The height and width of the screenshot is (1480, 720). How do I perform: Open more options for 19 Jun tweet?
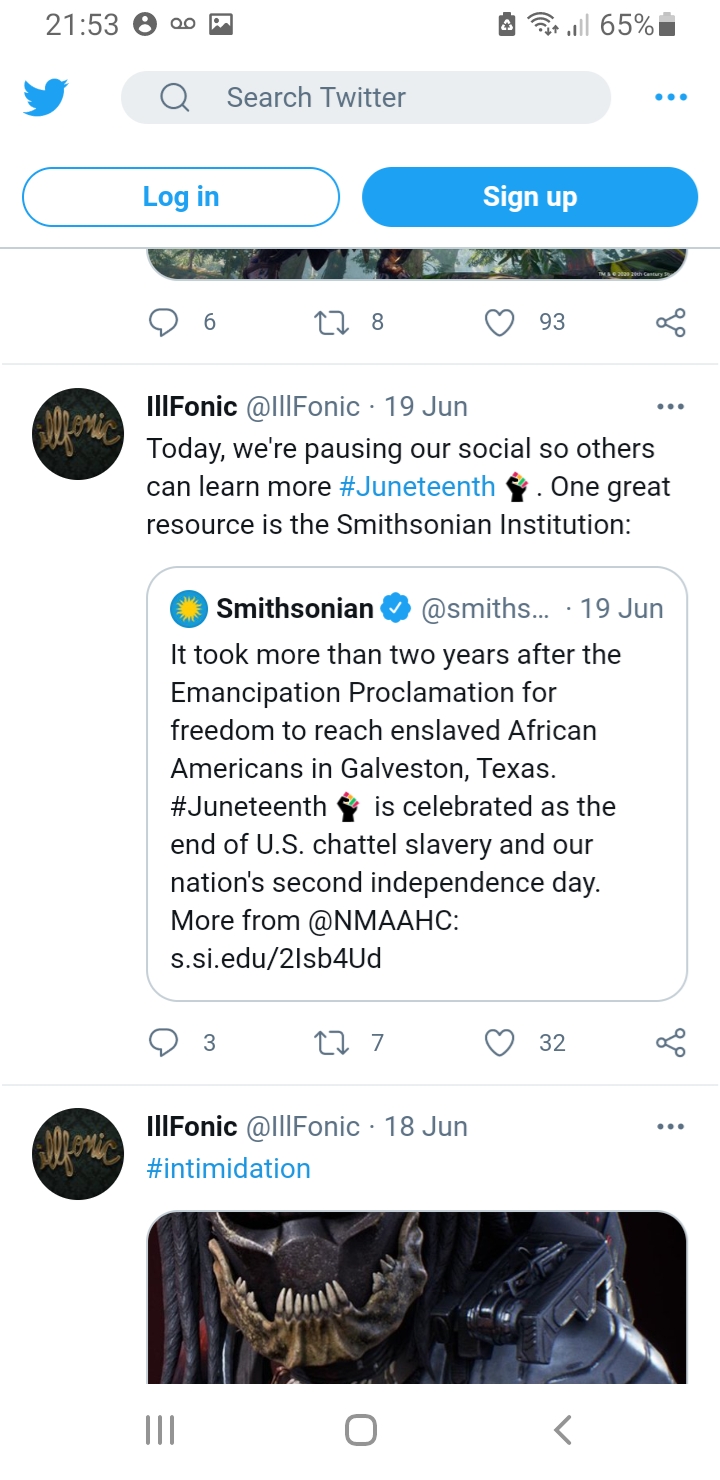tap(670, 407)
